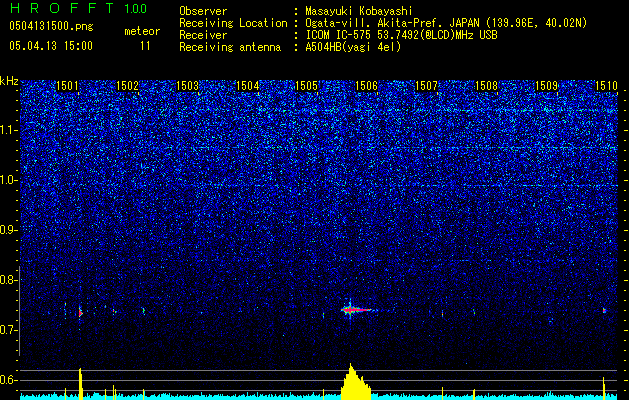Click the 1501 time marker
This screenshot has width=629, height=400.
click(67, 85)
